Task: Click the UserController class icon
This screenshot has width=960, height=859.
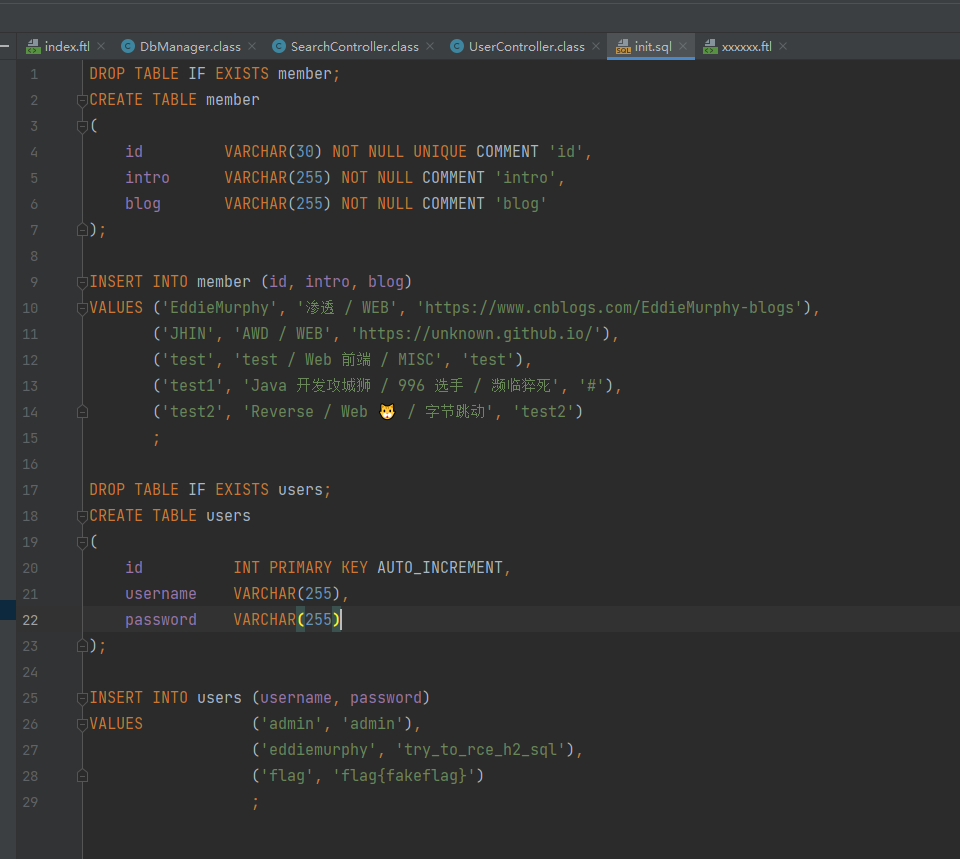Action: [x=457, y=47]
